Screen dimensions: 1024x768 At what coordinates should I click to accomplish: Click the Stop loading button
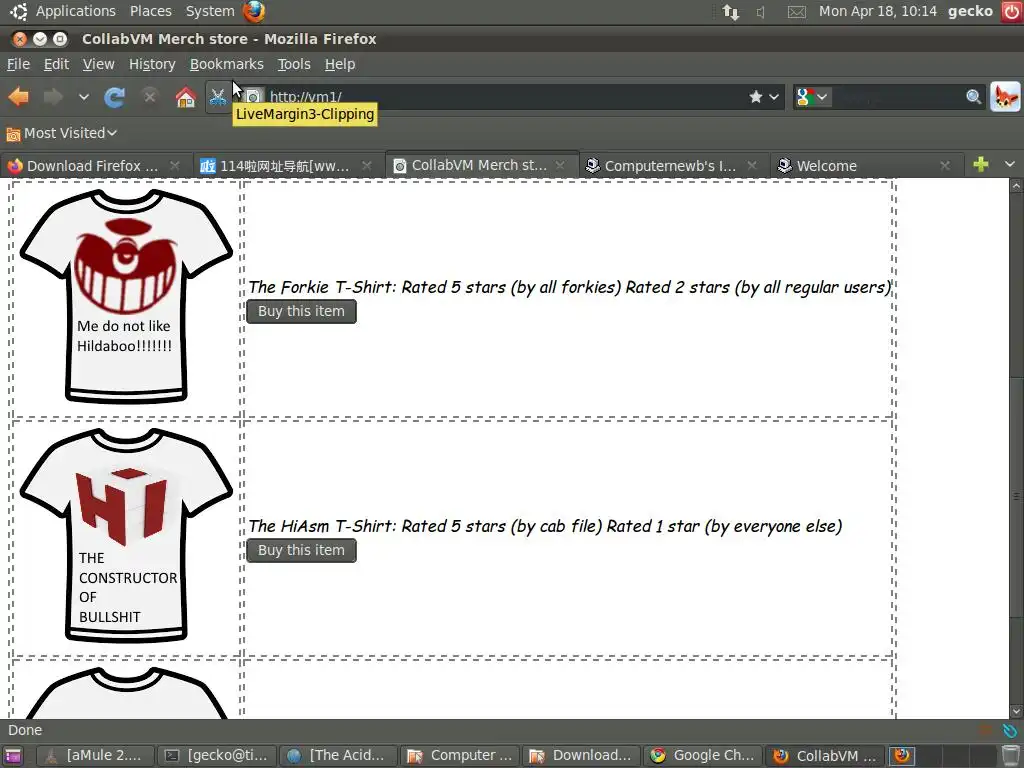(x=150, y=97)
